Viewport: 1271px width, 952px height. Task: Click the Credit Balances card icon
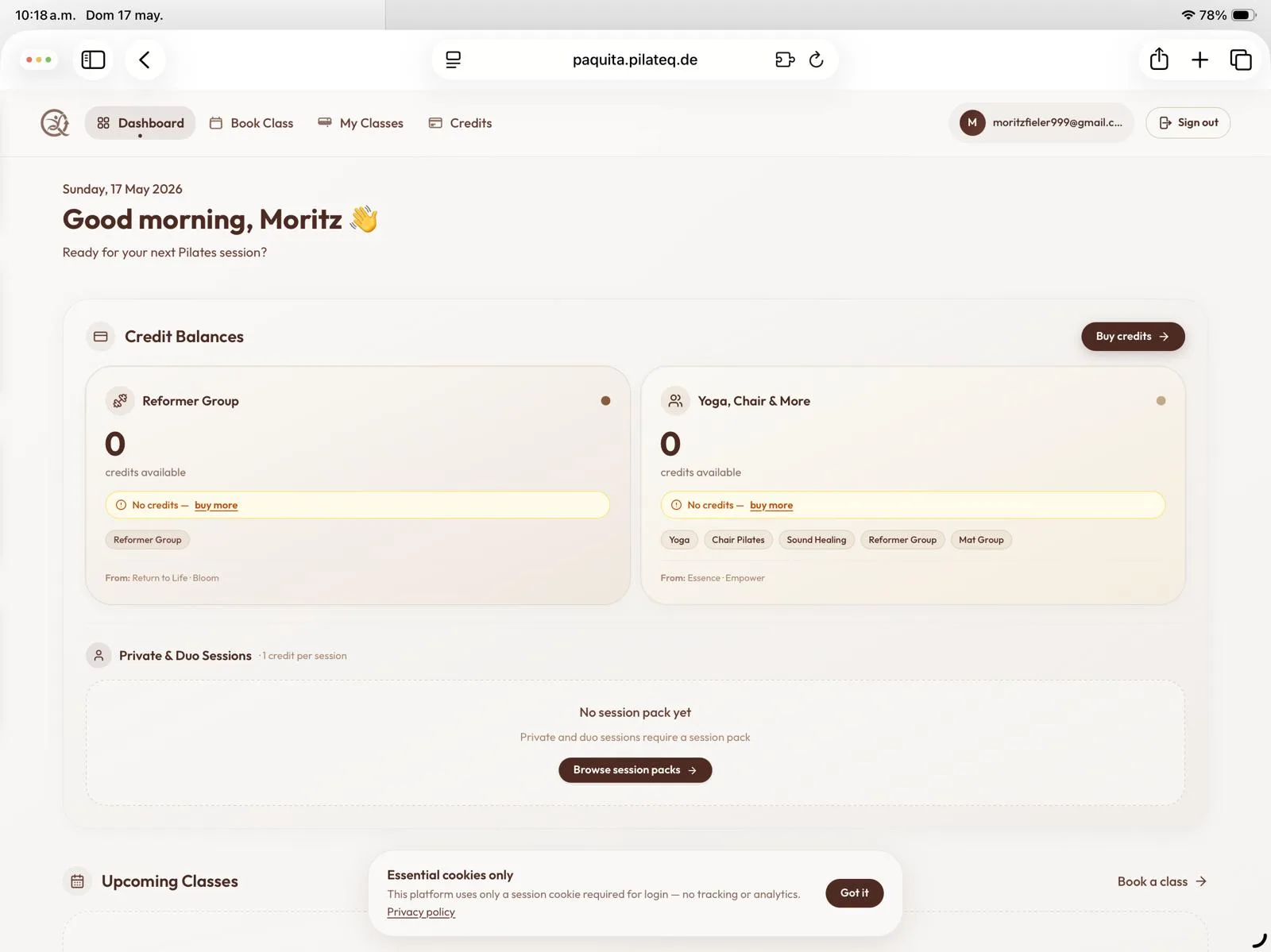101,337
